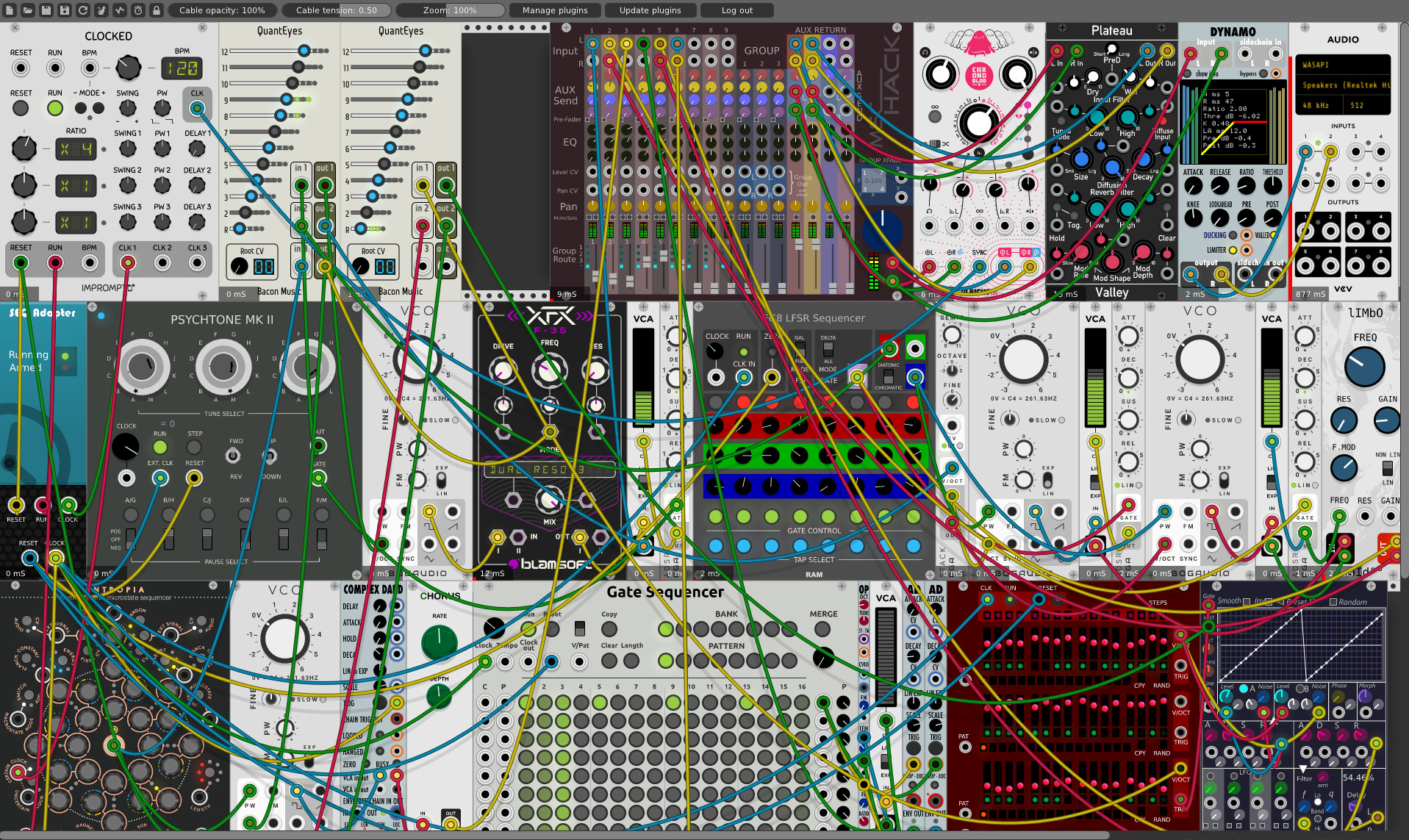Click the large center knob on Chronoblob
The width and height of the screenshot is (1409, 840).
[978, 122]
